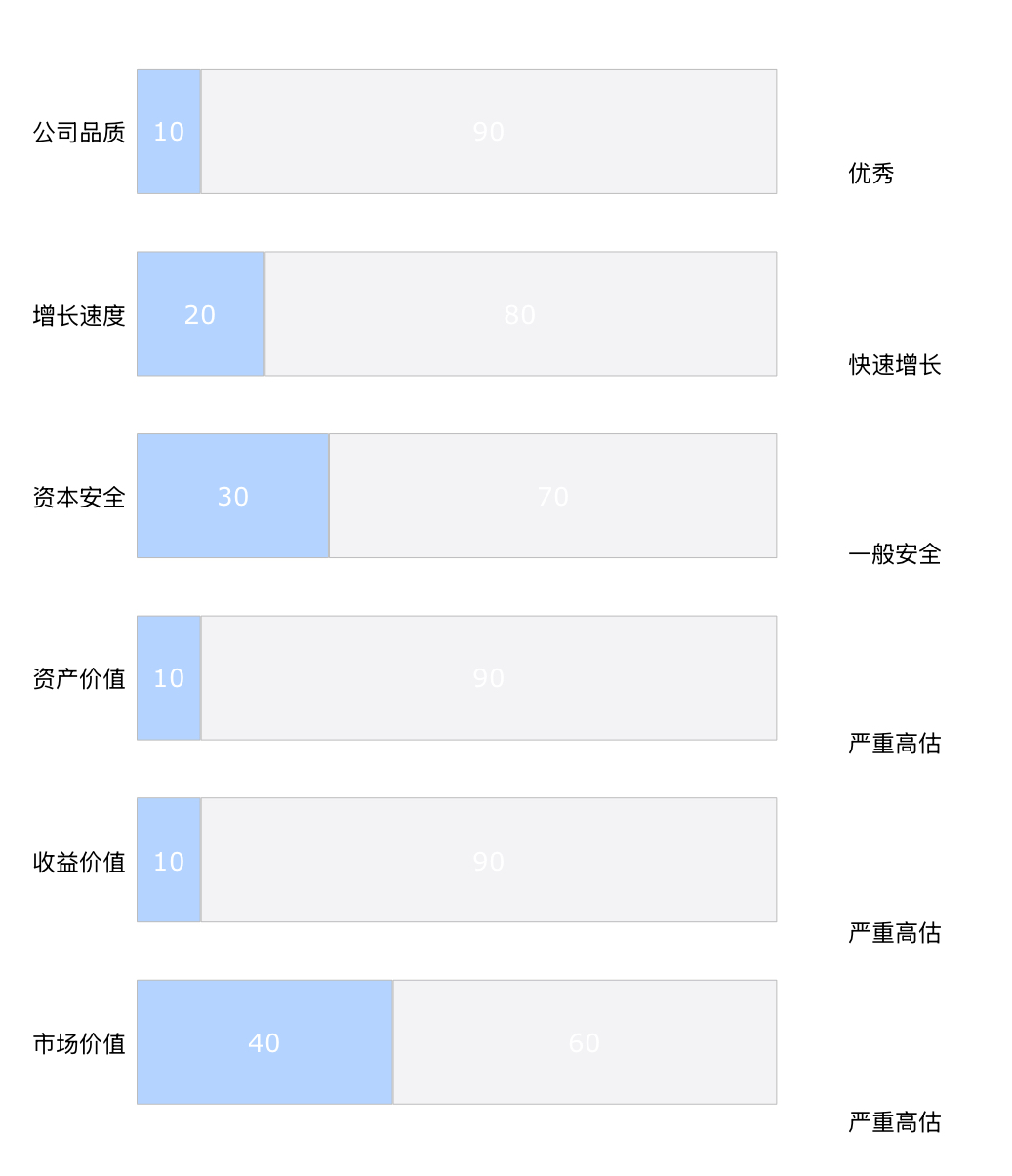Click the blue 10 segment of 收益价值
The width and height of the screenshot is (1012, 1176).
pos(169,860)
